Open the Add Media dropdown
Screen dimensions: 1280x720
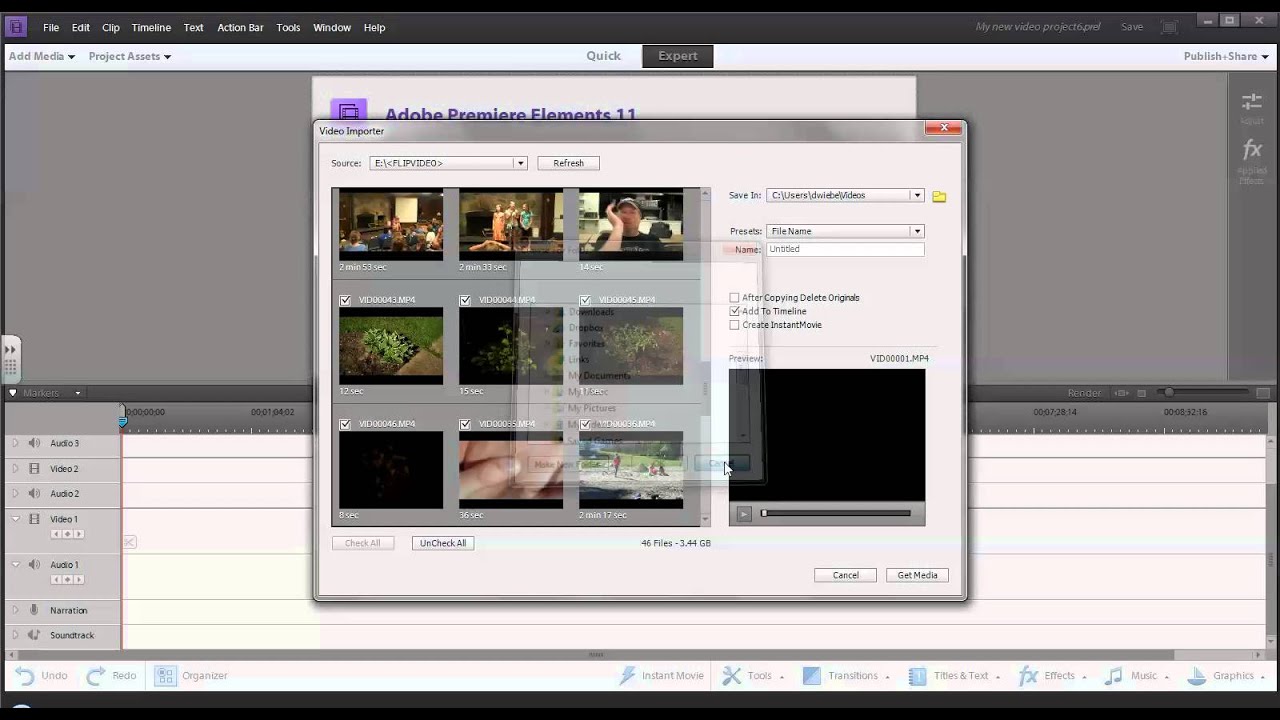[x=42, y=56]
